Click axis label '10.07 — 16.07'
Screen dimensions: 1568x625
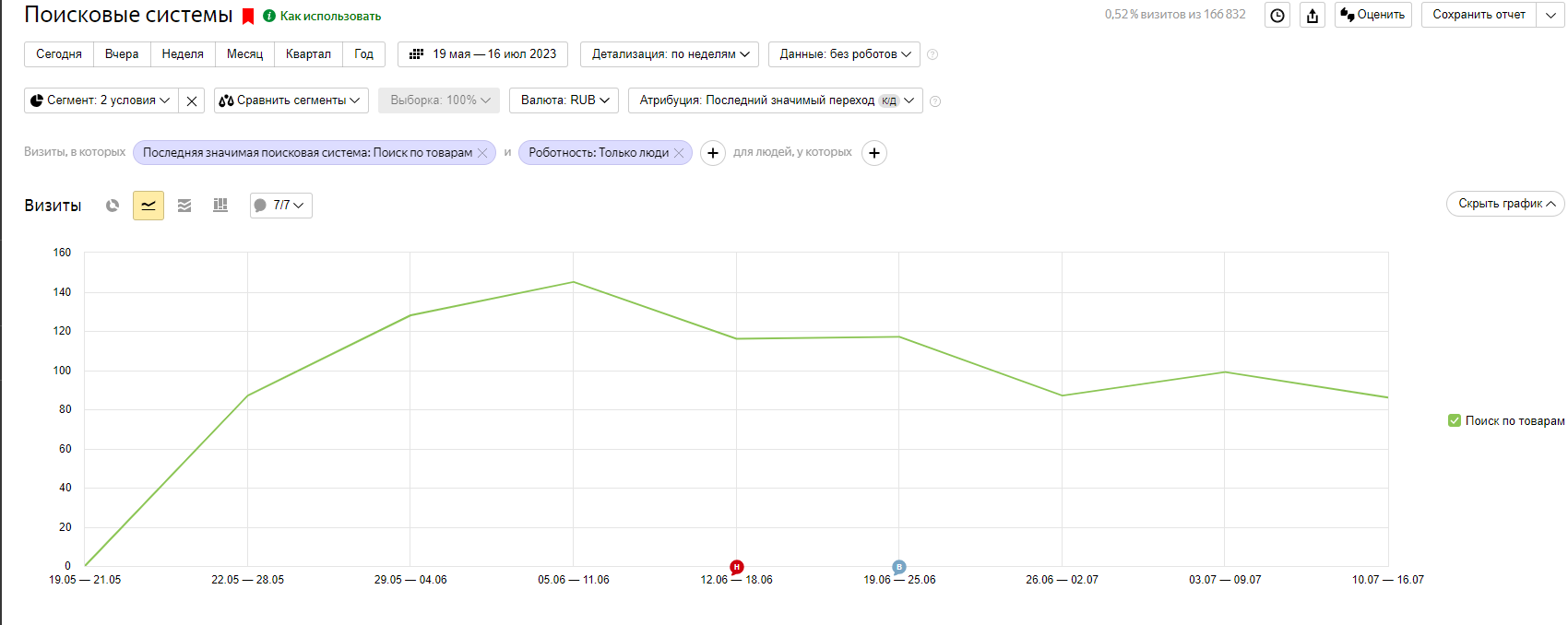tap(1388, 580)
